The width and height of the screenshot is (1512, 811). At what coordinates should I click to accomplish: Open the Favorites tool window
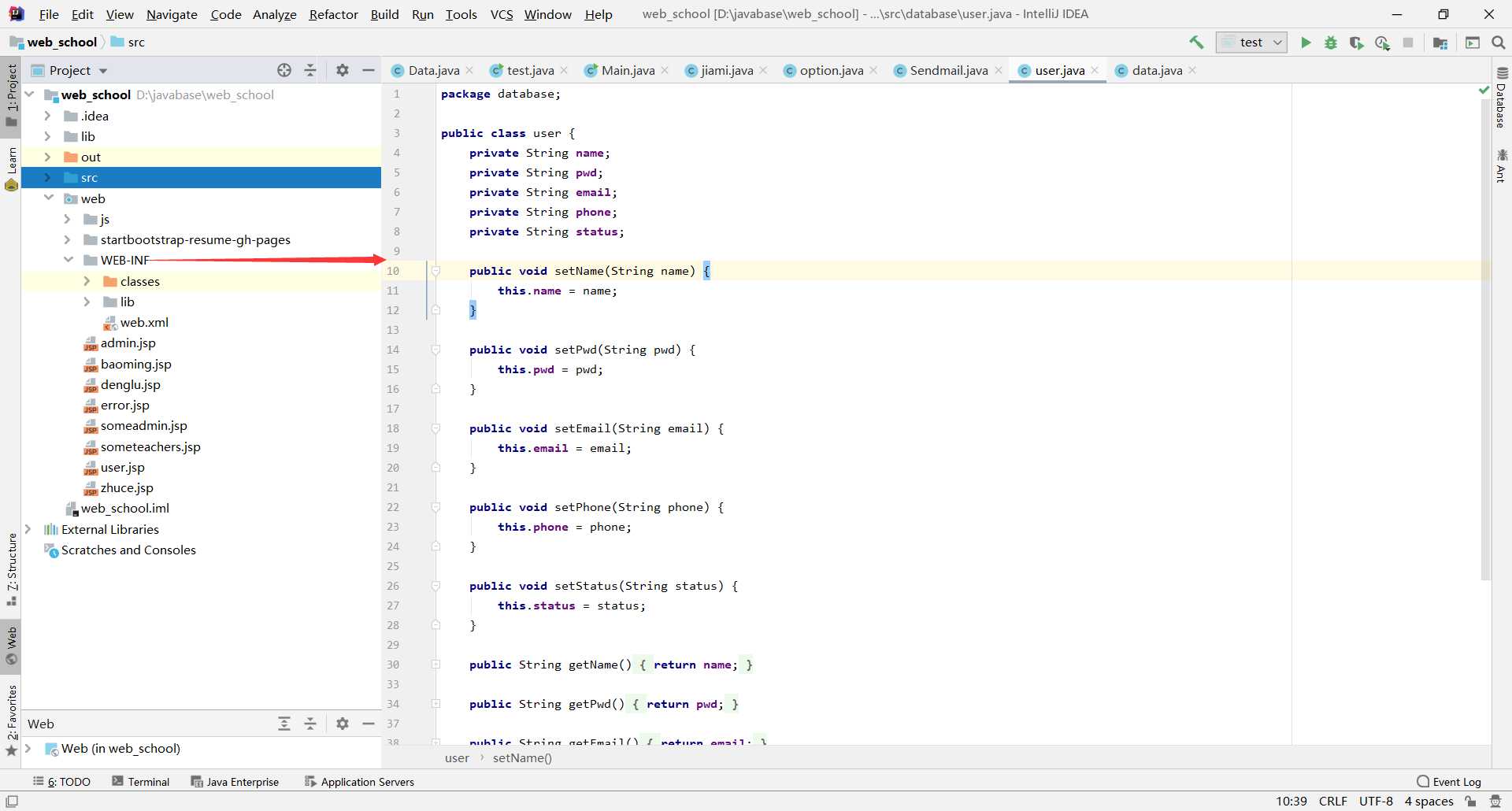[x=11, y=720]
